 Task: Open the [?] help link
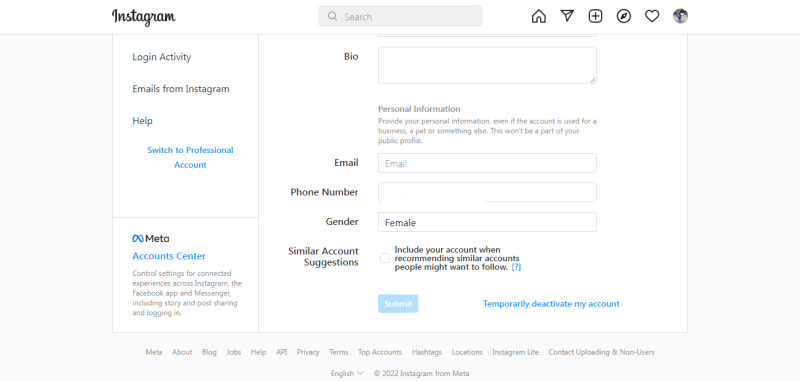pos(516,267)
